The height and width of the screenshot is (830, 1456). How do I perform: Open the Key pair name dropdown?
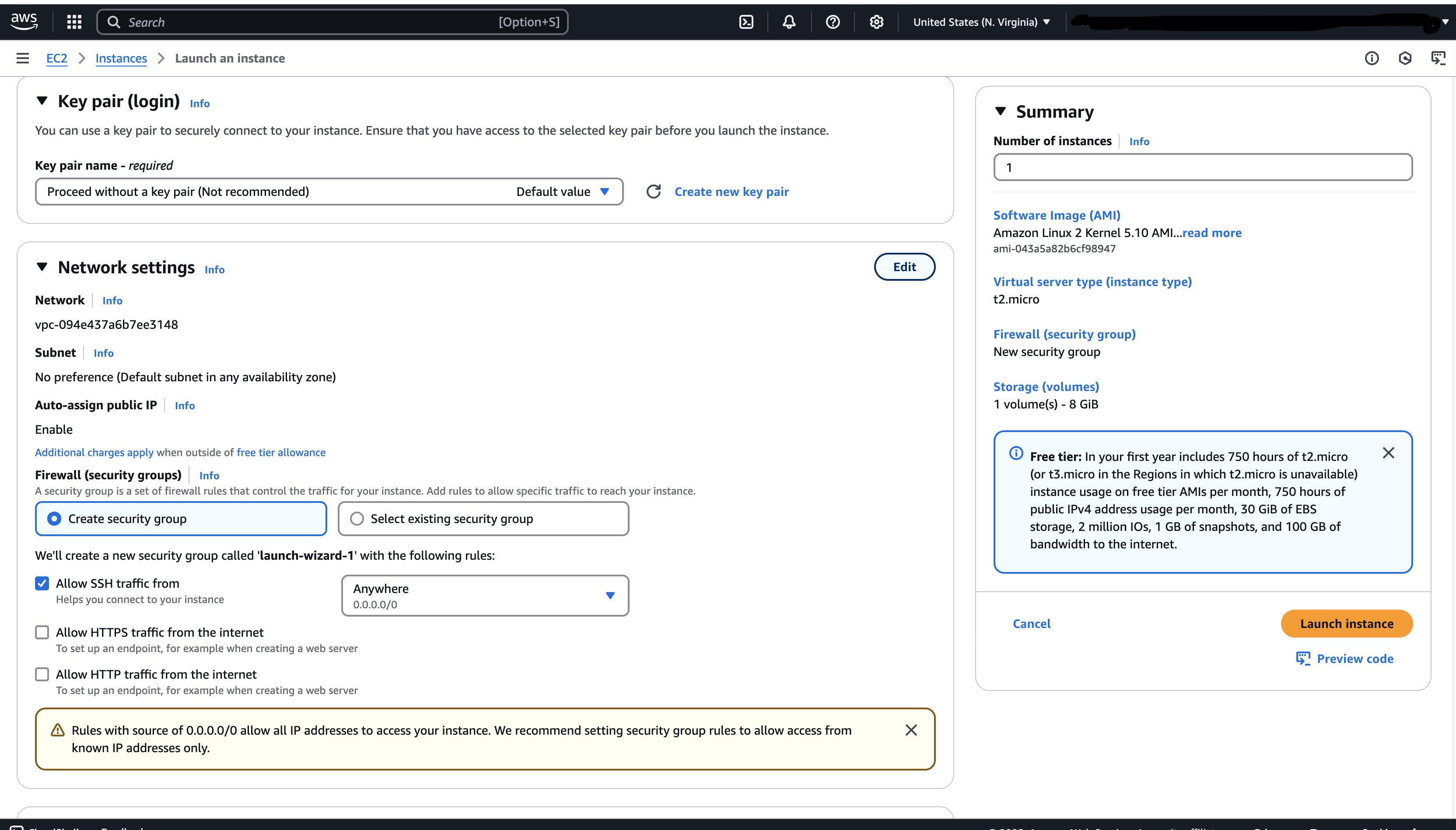coord(329,192)
